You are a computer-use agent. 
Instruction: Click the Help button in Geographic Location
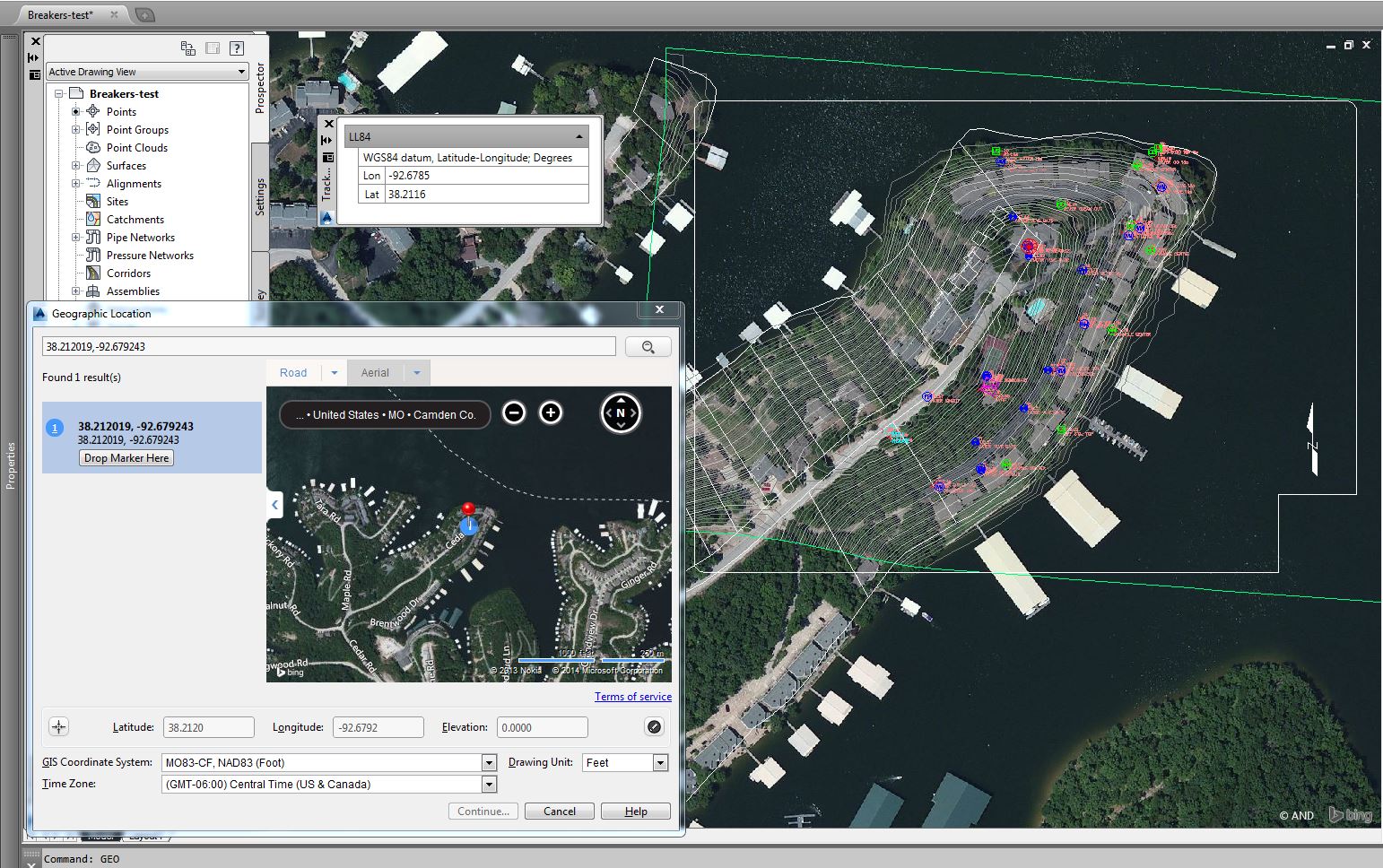point(636,811)
